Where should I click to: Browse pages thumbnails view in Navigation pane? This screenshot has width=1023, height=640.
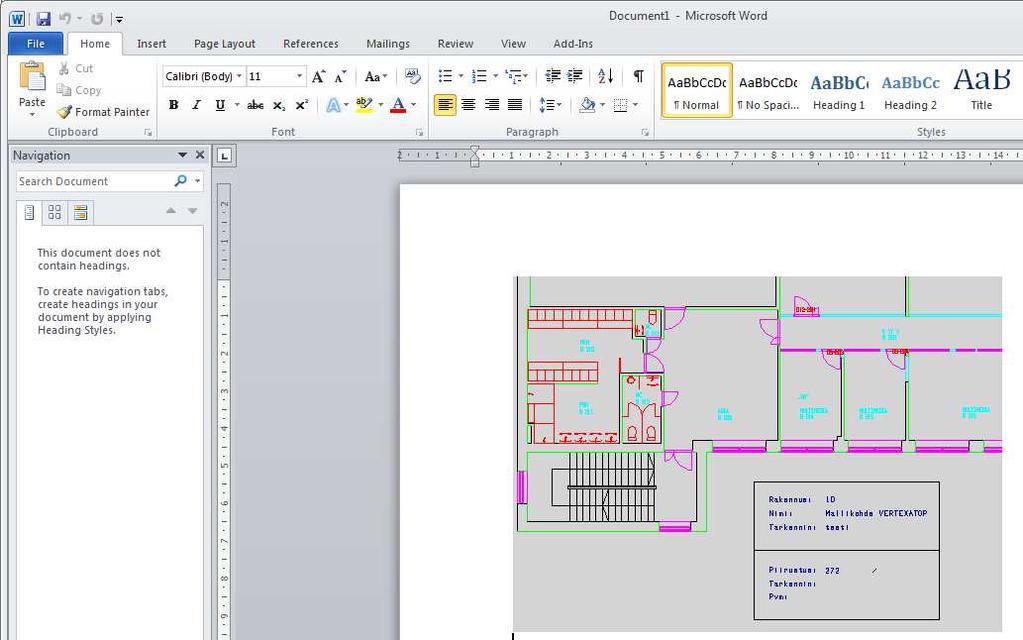point(55,212)
